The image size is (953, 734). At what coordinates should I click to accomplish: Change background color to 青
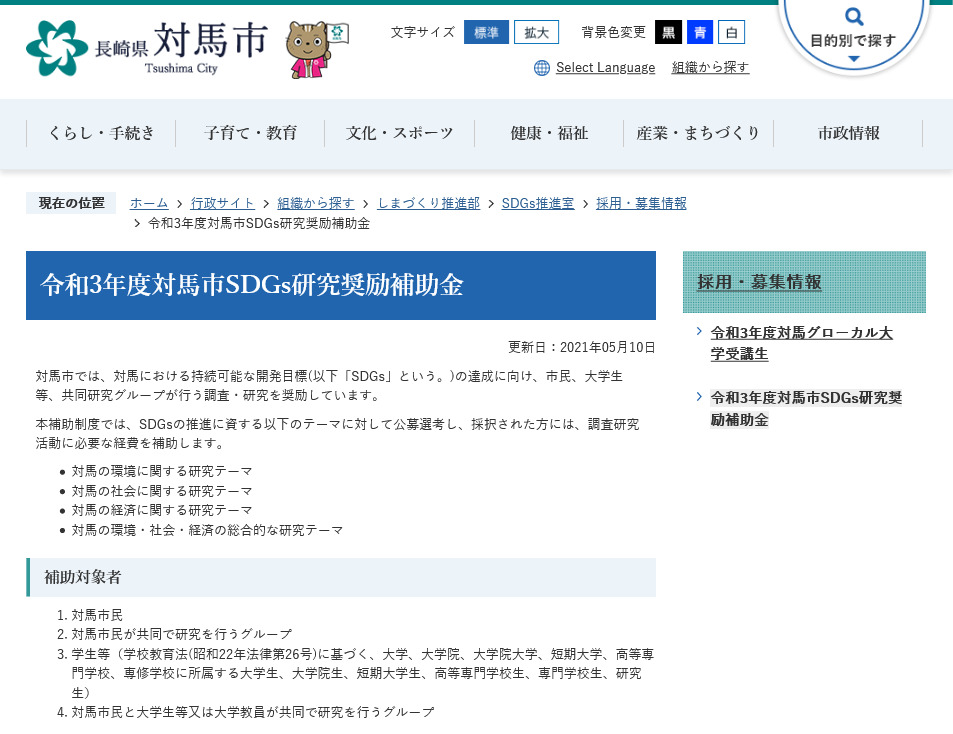tap(699, 32)
